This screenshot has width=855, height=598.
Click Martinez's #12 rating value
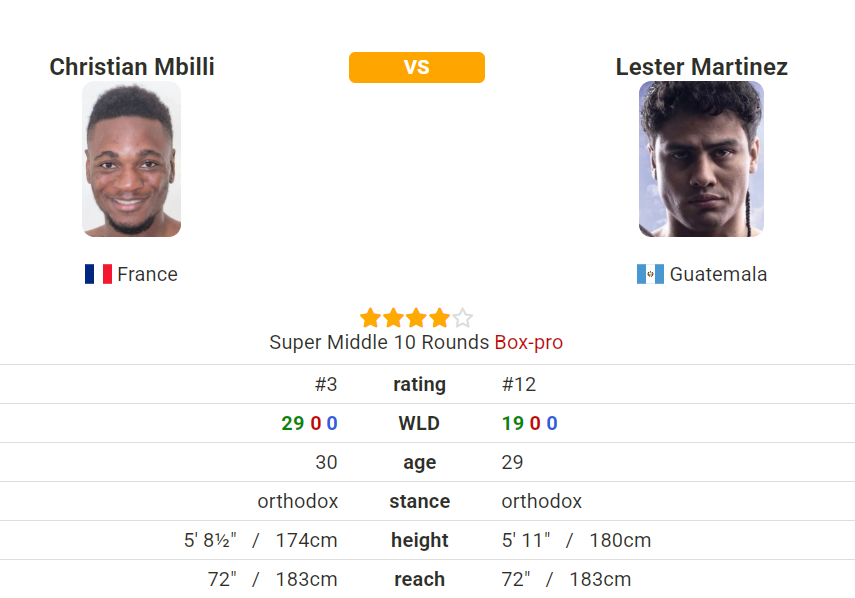[x=519, y=384]
